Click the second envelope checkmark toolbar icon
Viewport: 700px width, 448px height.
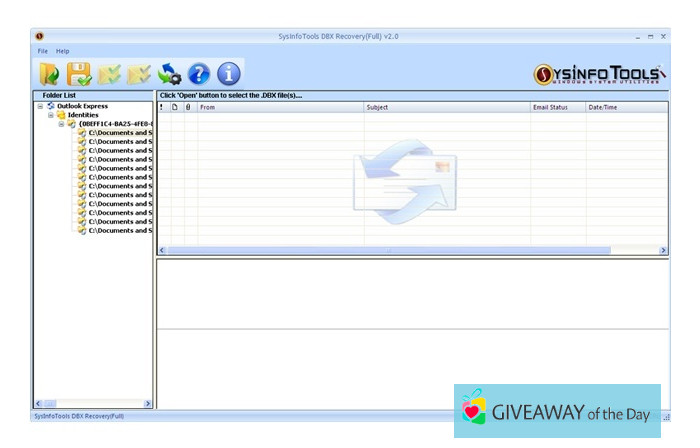(x=139, y=73)
